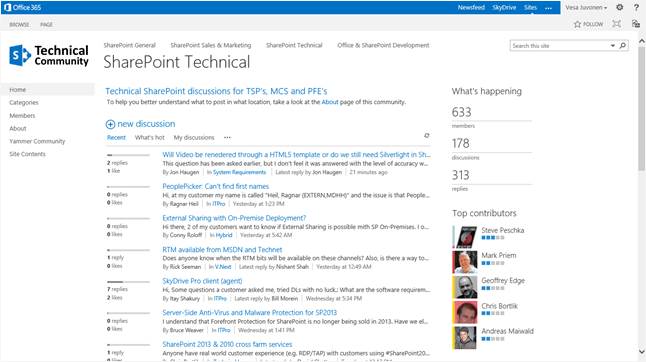This screenshot has width=646, height=362.
Task: Open the discussion views ellipsis menu
Action: click(x=227, y=138)
